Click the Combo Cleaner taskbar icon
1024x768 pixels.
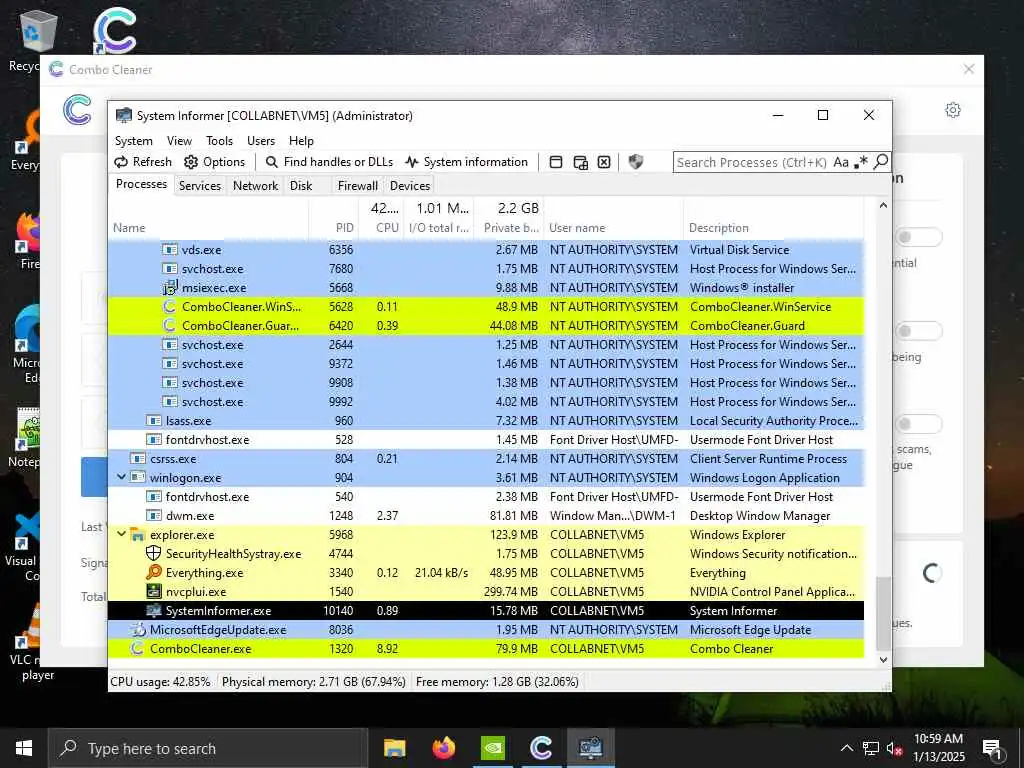tap(541, 748)
